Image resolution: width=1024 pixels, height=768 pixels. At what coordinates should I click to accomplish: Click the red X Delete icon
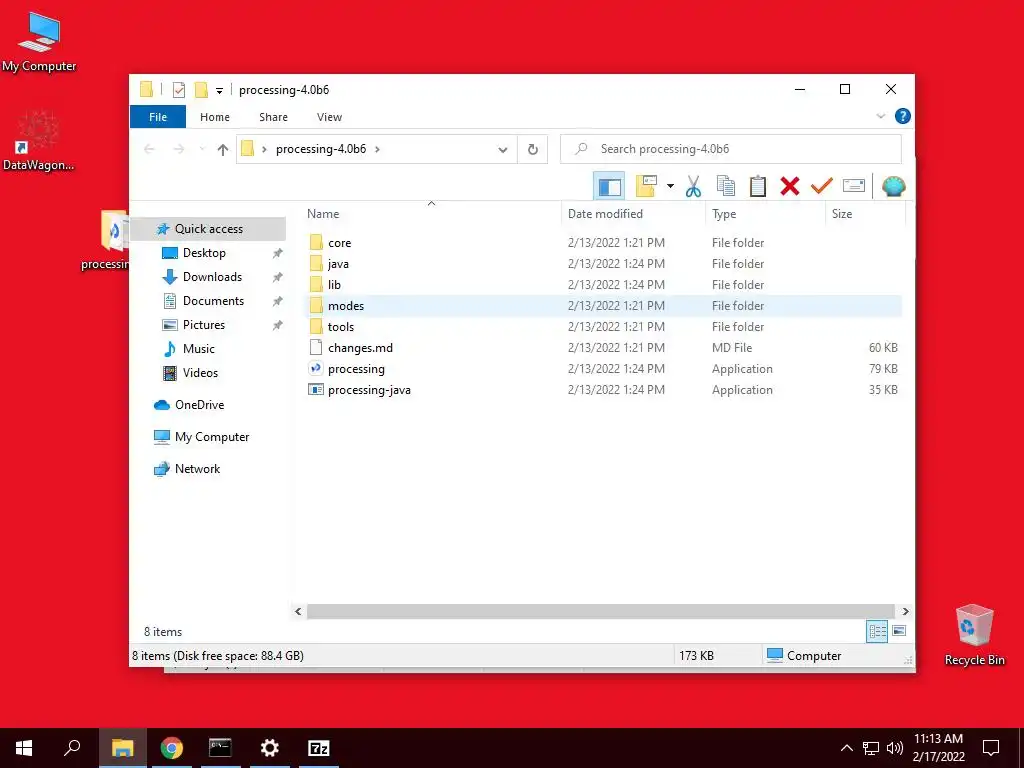[790, 187]
